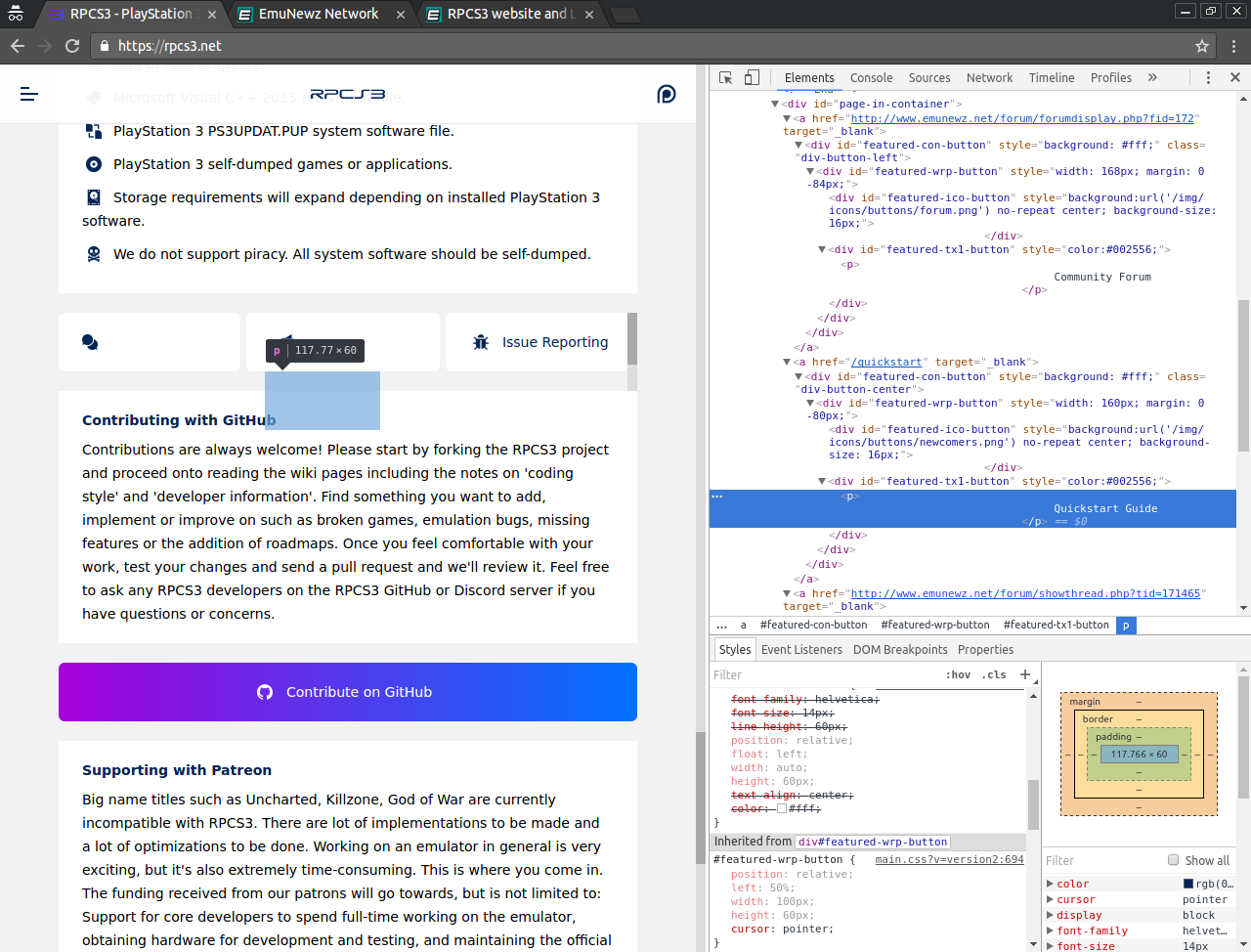Go back using the browser back arrow
Viewport: 1251px width, 952px height.
point(18,46)
